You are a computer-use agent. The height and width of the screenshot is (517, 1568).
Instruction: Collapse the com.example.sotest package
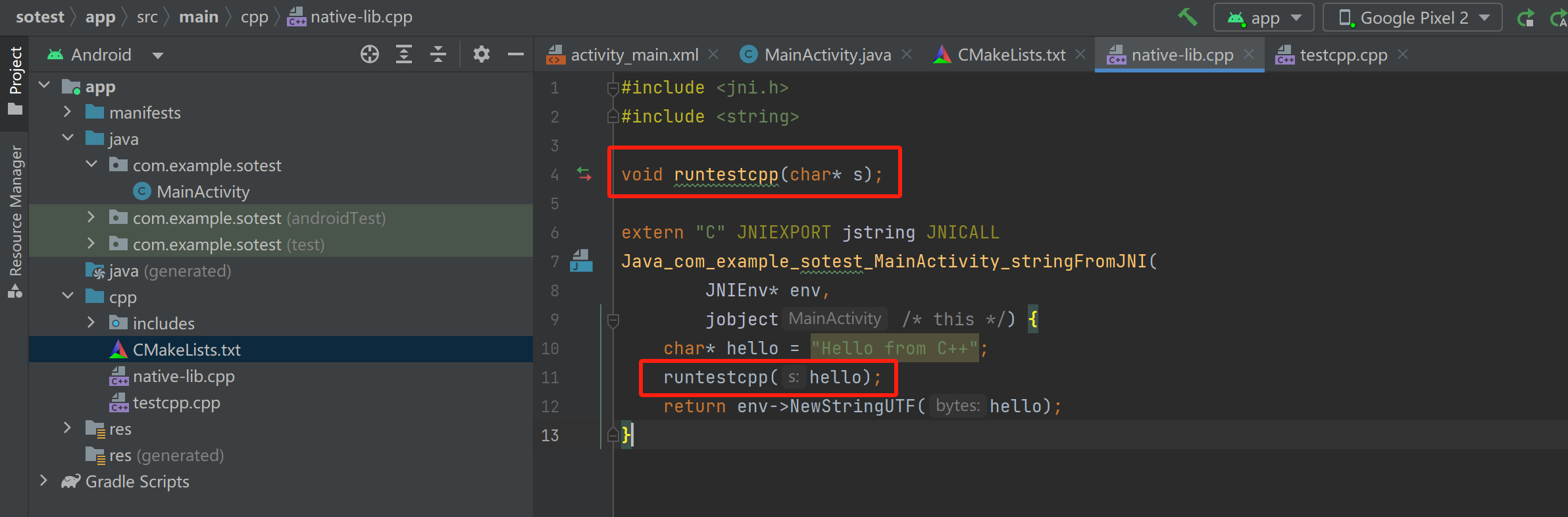coord(91,165)
